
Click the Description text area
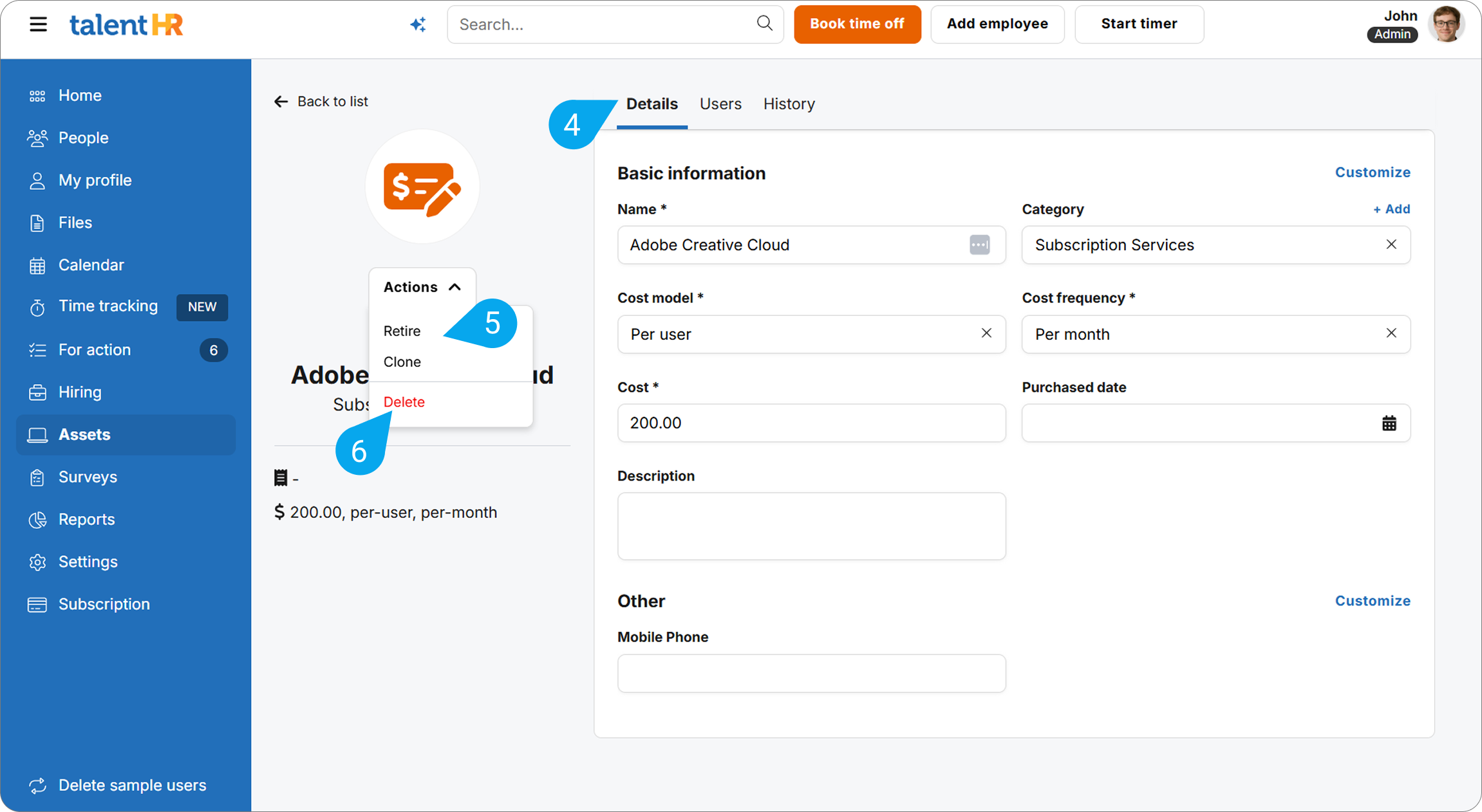(x=811, y=526)
